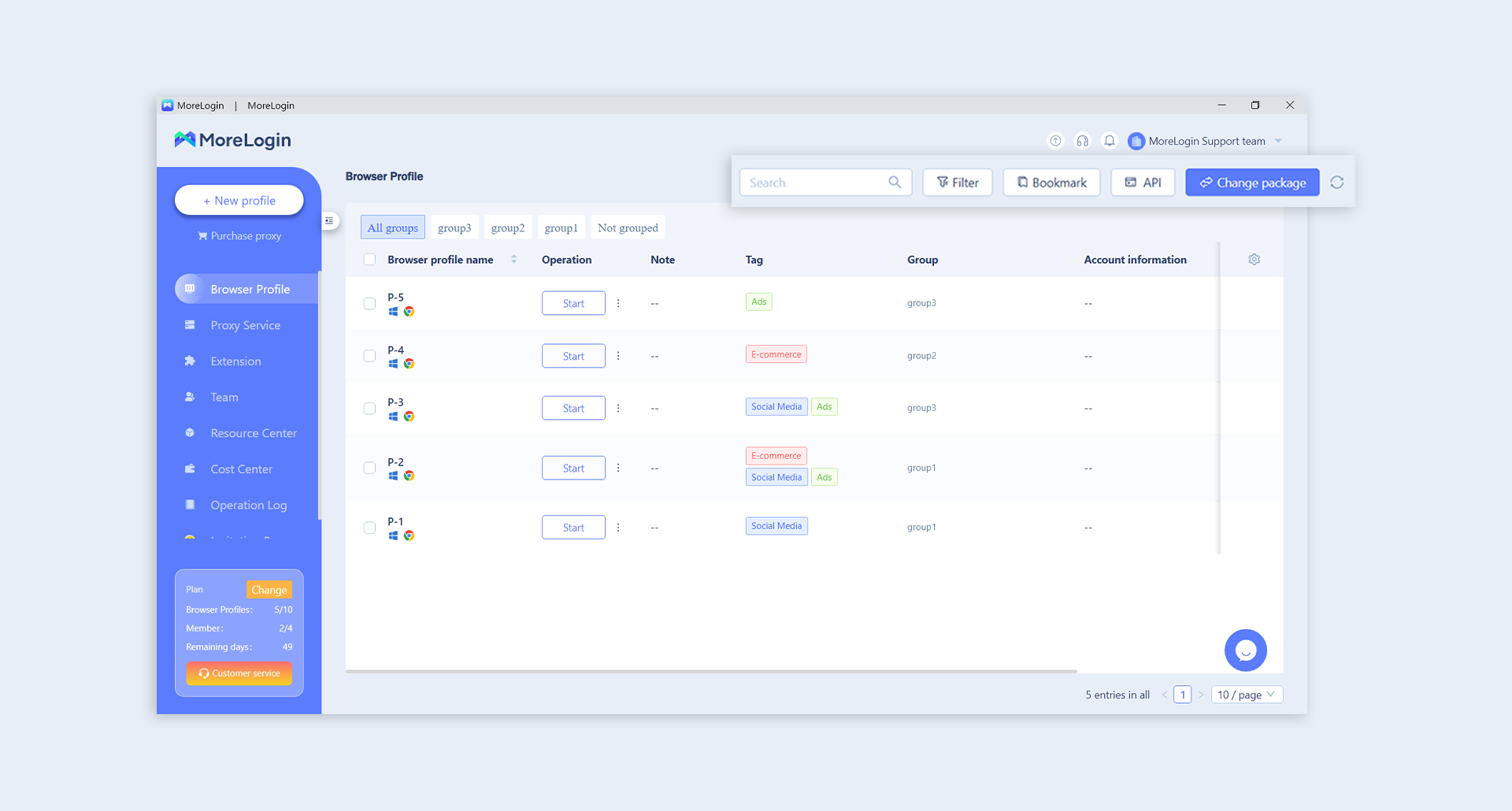Switch to the group3 tab
1512x811 pixels.
pos(454,228)
